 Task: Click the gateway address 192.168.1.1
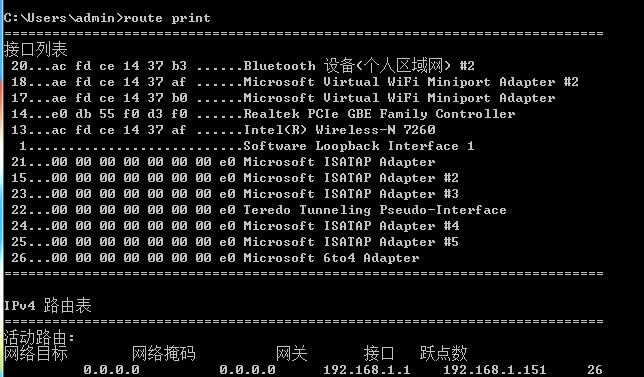[x=367, y=370]
